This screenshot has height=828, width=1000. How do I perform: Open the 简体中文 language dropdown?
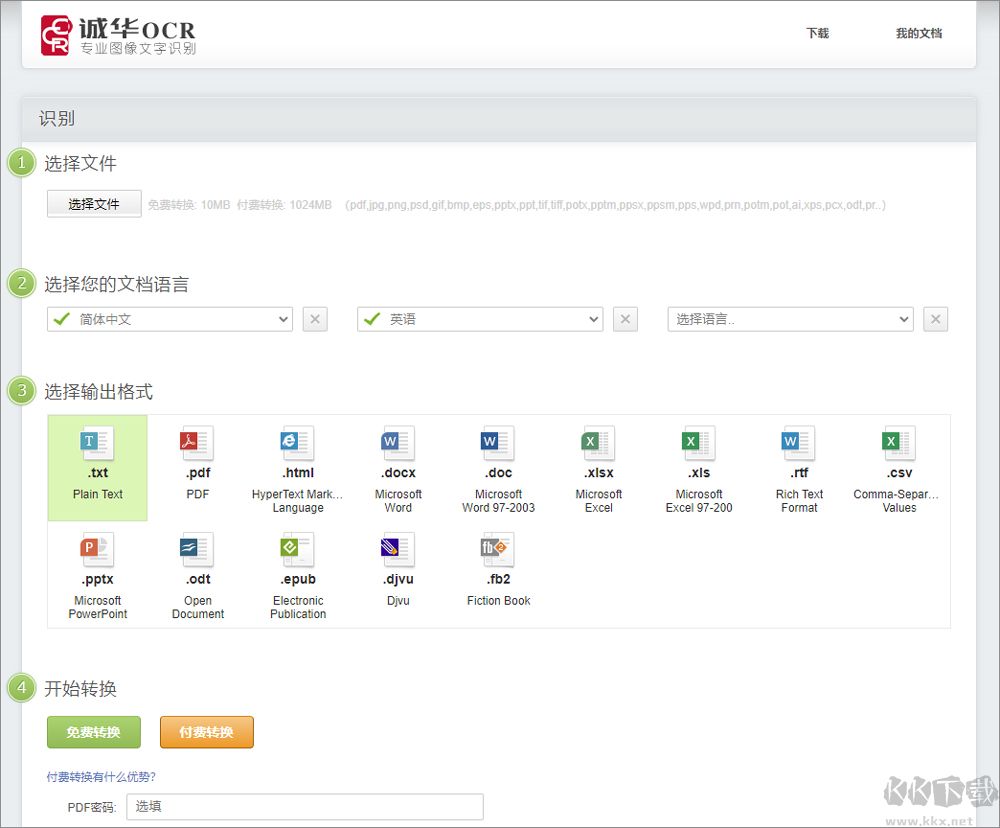(x=170, y=319)
